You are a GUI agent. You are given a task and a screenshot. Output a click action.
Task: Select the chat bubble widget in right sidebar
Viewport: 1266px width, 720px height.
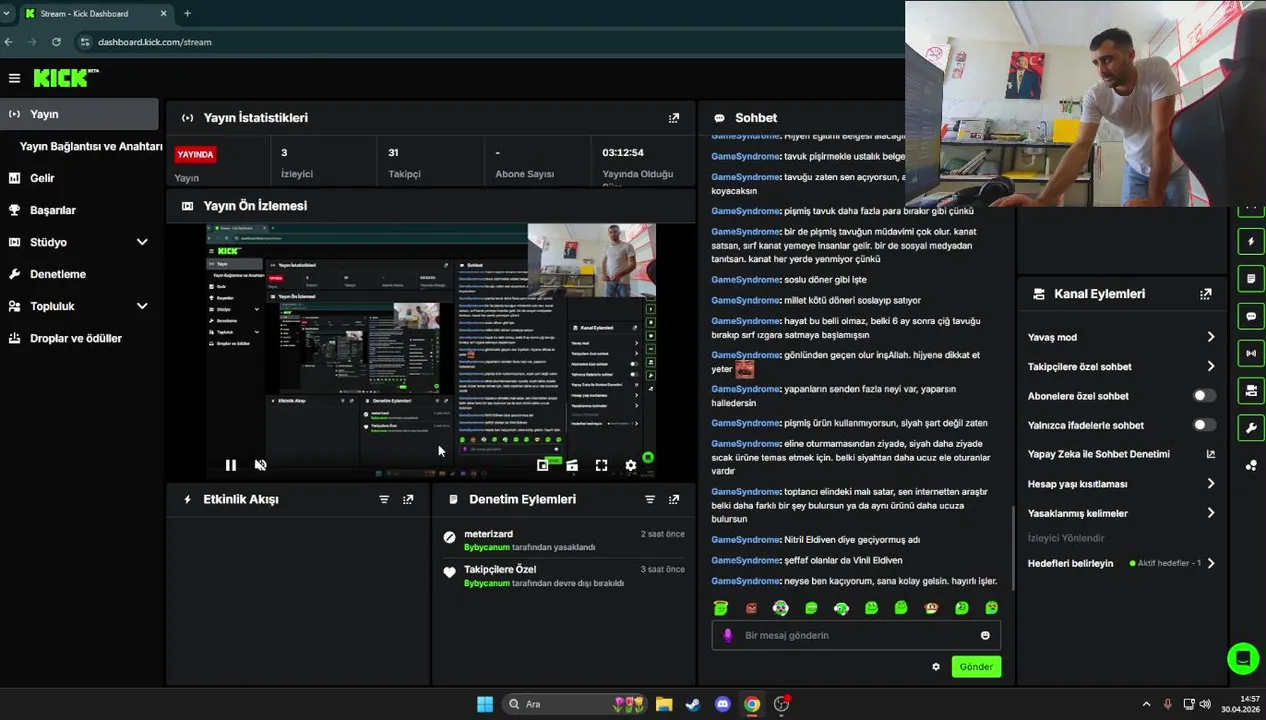pyautogui.click(x=1251, y=316)
